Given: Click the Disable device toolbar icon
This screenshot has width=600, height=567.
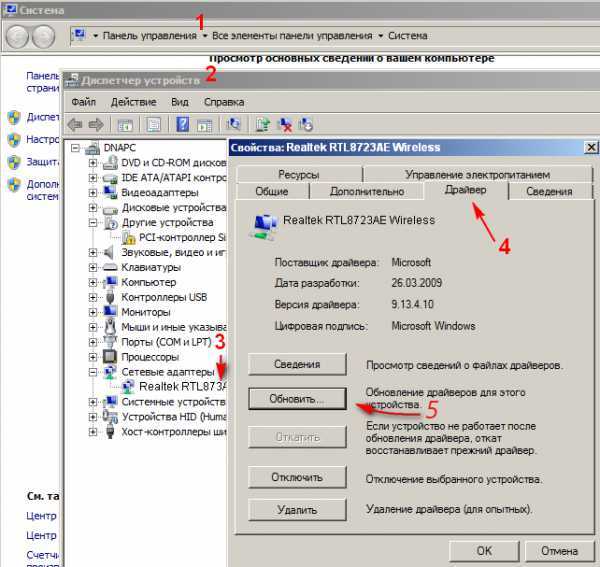Looking at the screenshot, I should 306,125.
